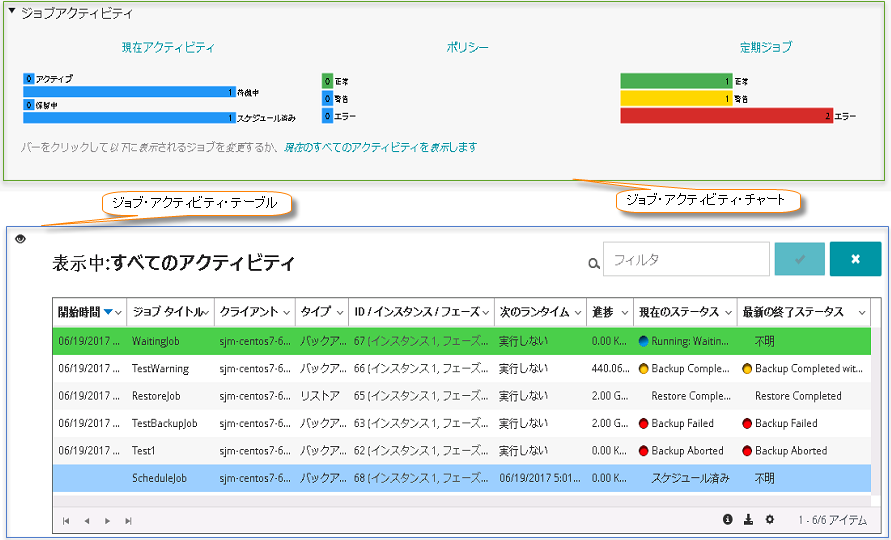Click the blue Running status icon for WaitingJob
The height and width of the screenshot is (540, 891).
(643, 341)
